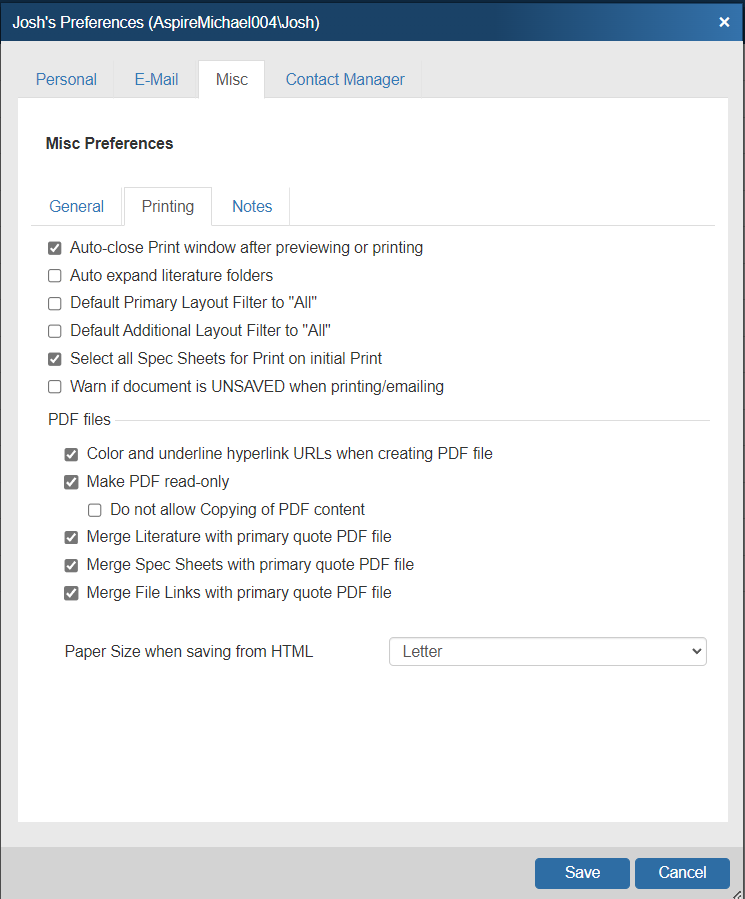Select the General sub-tab
This screenshot has width=745, height=899.
(x=77, y=207)
